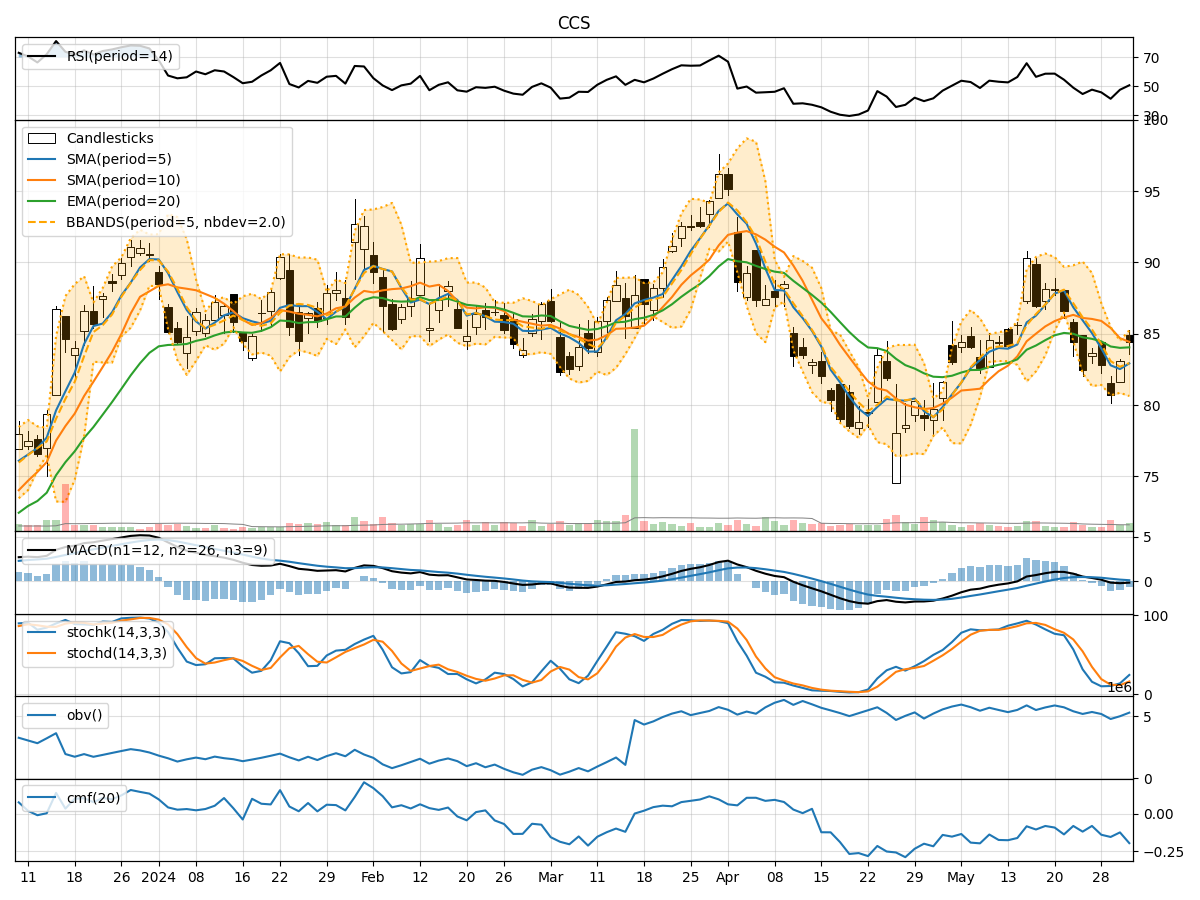Click the MACD(n1=12, n2=26, n3=9) label
Screen dimensions: 1200x900
point(166,548)
